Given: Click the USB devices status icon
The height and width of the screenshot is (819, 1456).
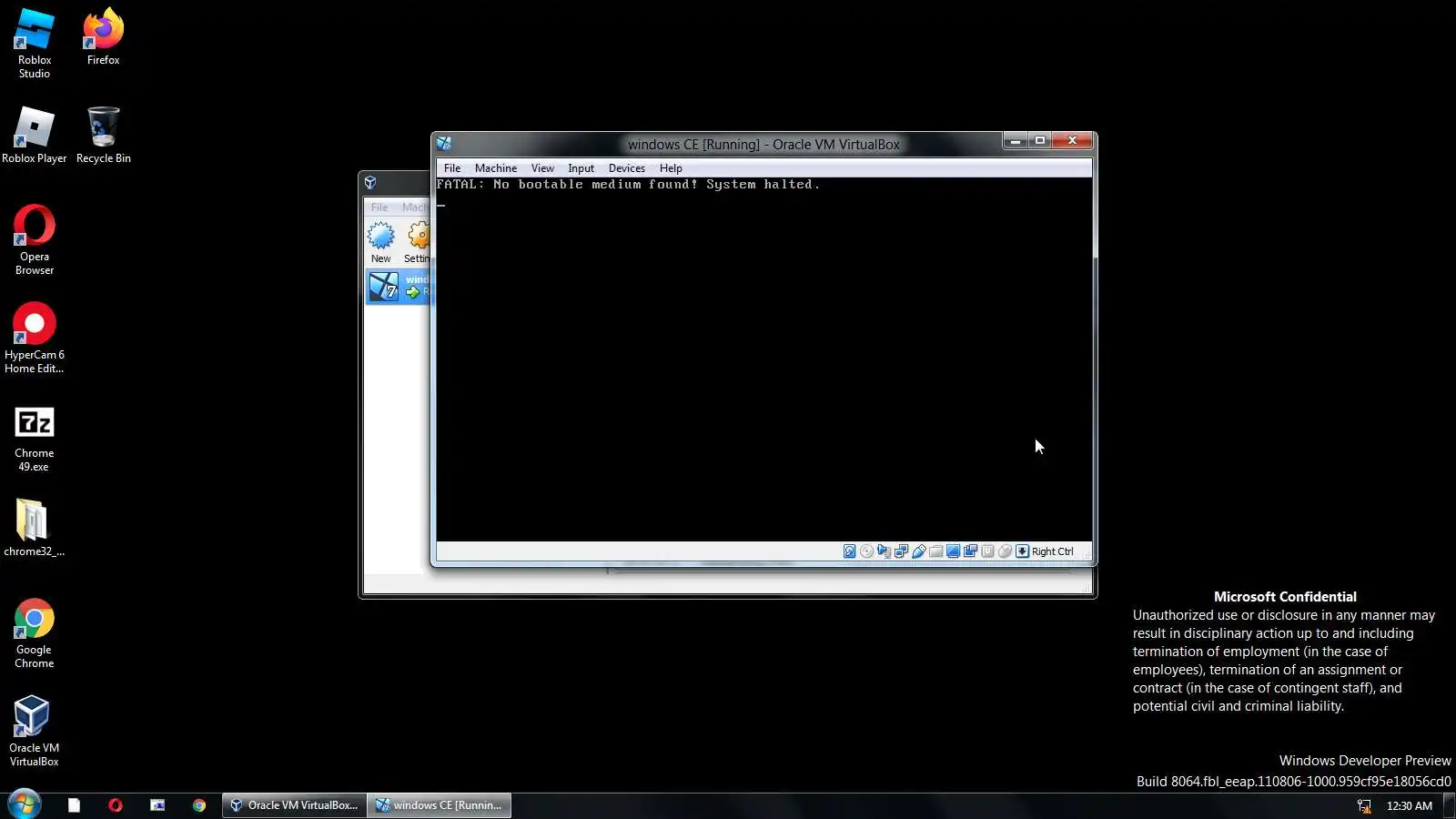Looking at the screenshot, I should click(x=918, y=551).
